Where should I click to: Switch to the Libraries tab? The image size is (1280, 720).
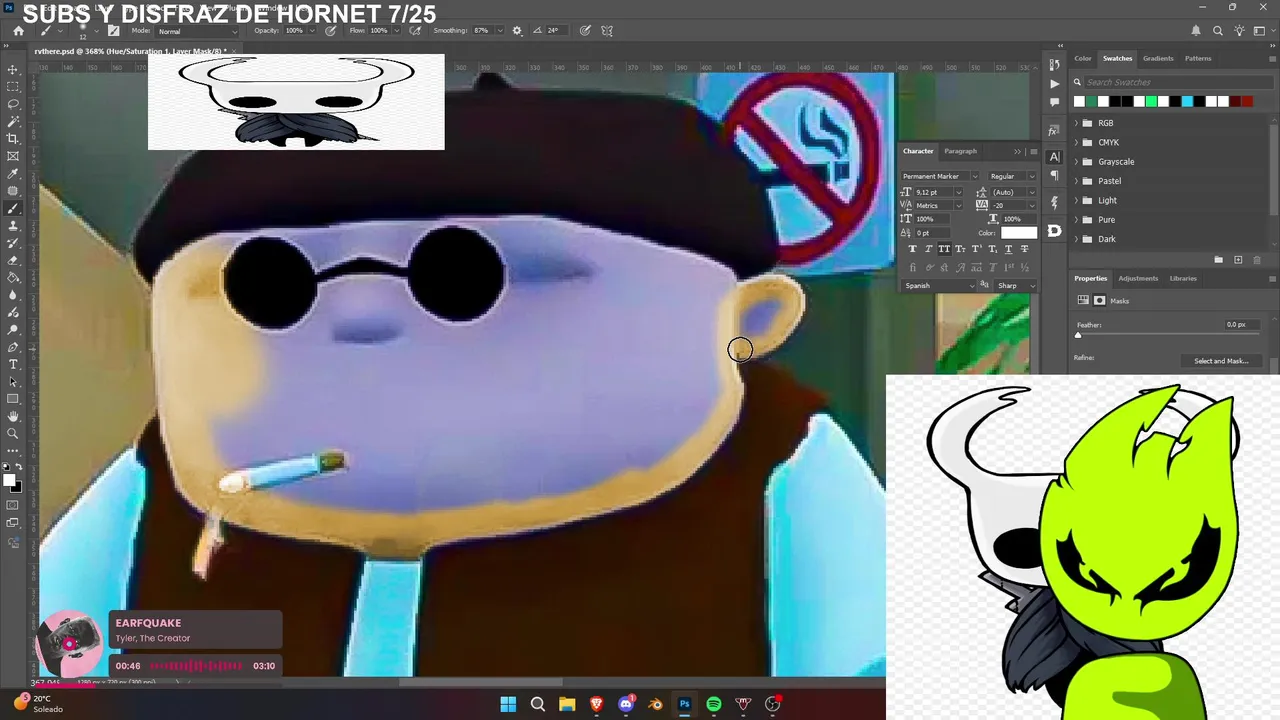[1183, 278]
